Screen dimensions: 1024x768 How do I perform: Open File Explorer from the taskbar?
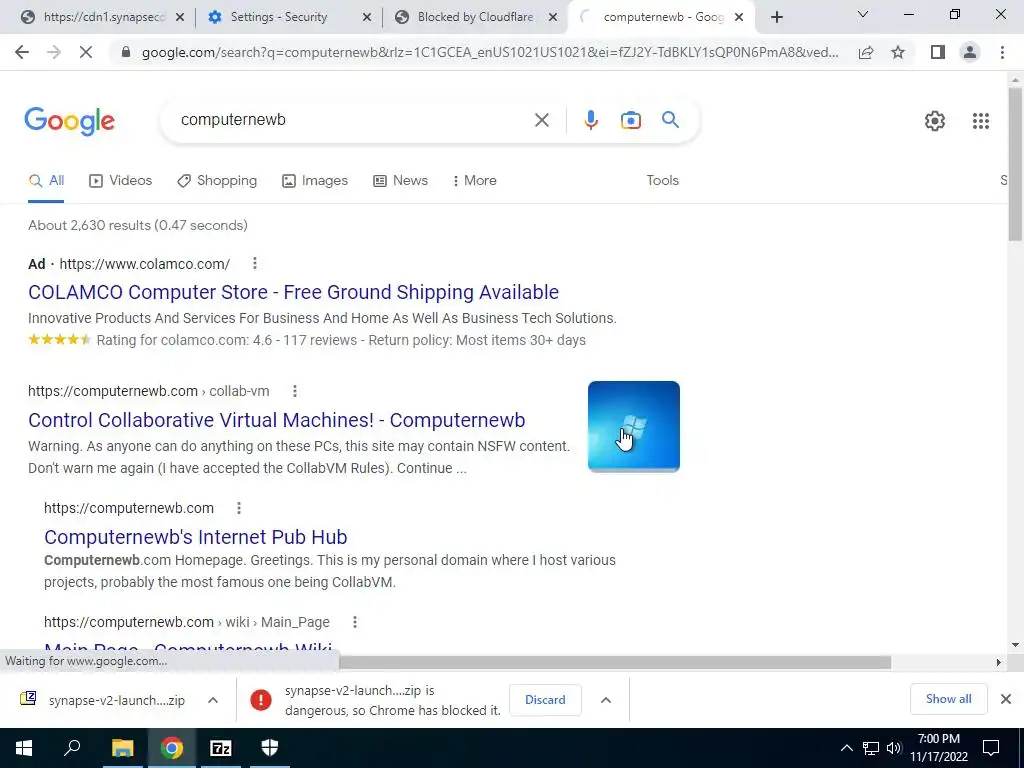pyautogui.click(x=122, y=748)
